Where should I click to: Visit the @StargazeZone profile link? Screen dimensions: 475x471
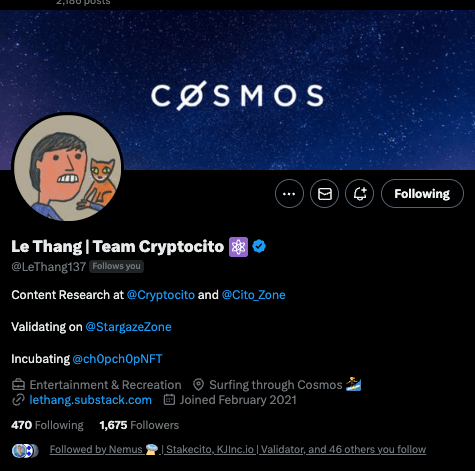pyautogui.click(x=128, y=327)
